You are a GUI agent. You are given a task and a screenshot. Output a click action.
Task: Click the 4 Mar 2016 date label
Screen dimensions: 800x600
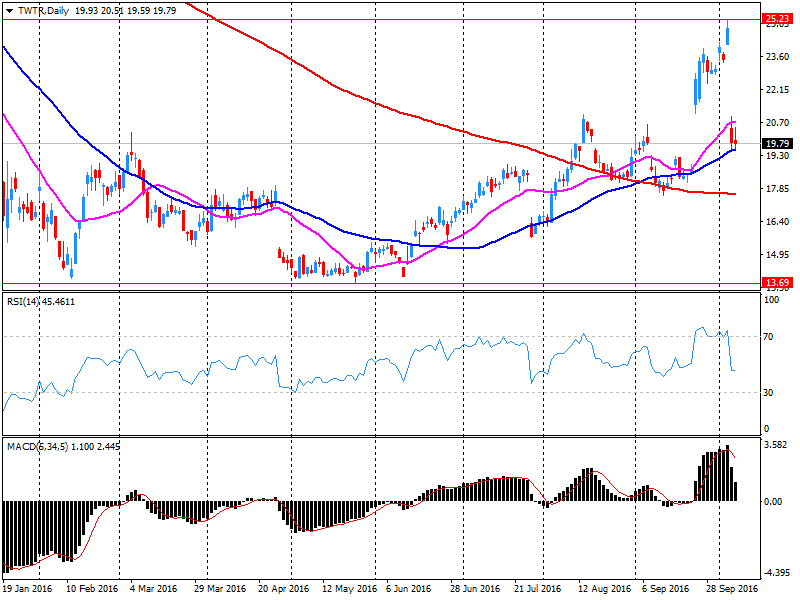coord(154,588)
